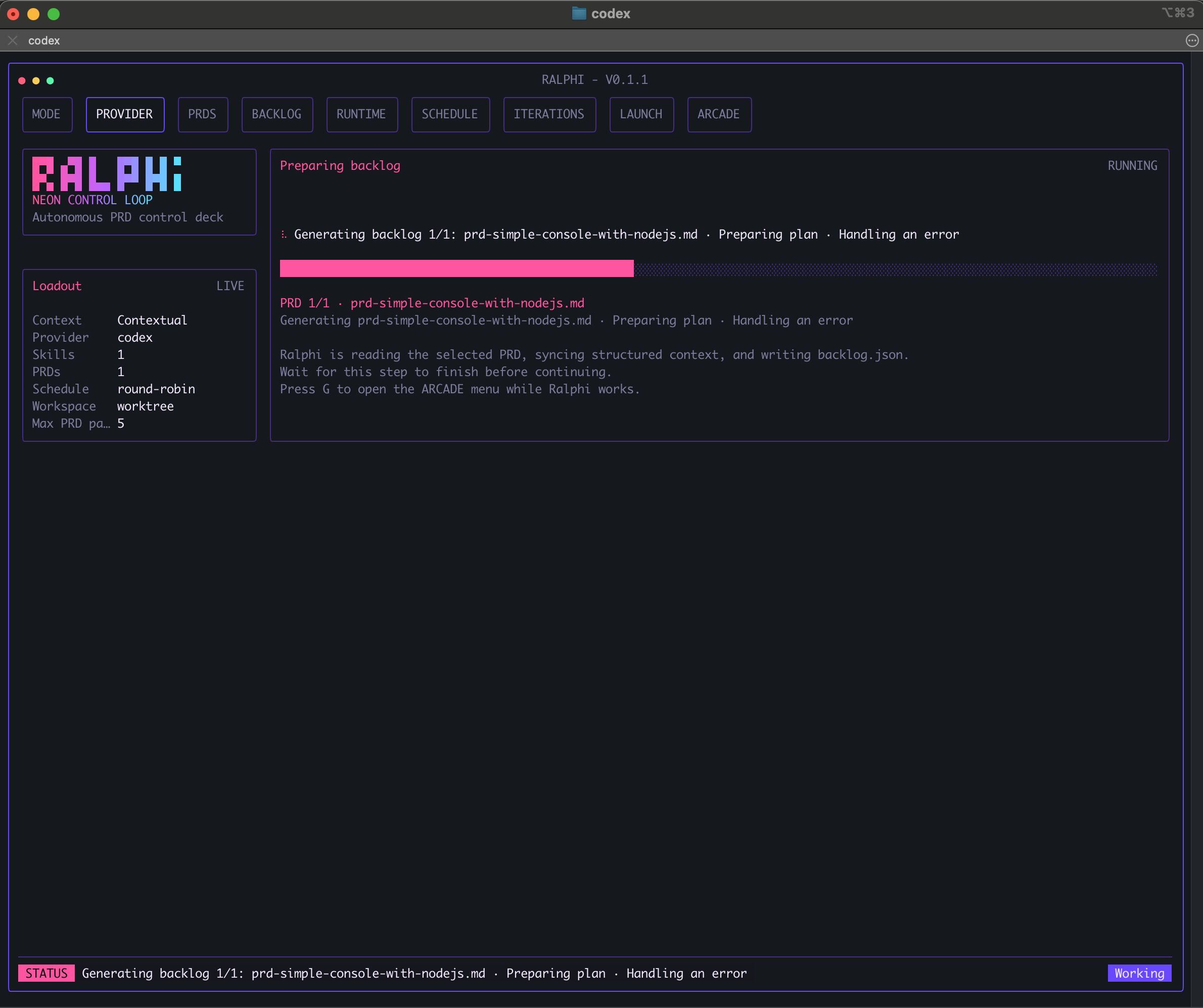Click the green dot in RALPHI header
Screen dimensions: 1203x1008
coord(51,81)
